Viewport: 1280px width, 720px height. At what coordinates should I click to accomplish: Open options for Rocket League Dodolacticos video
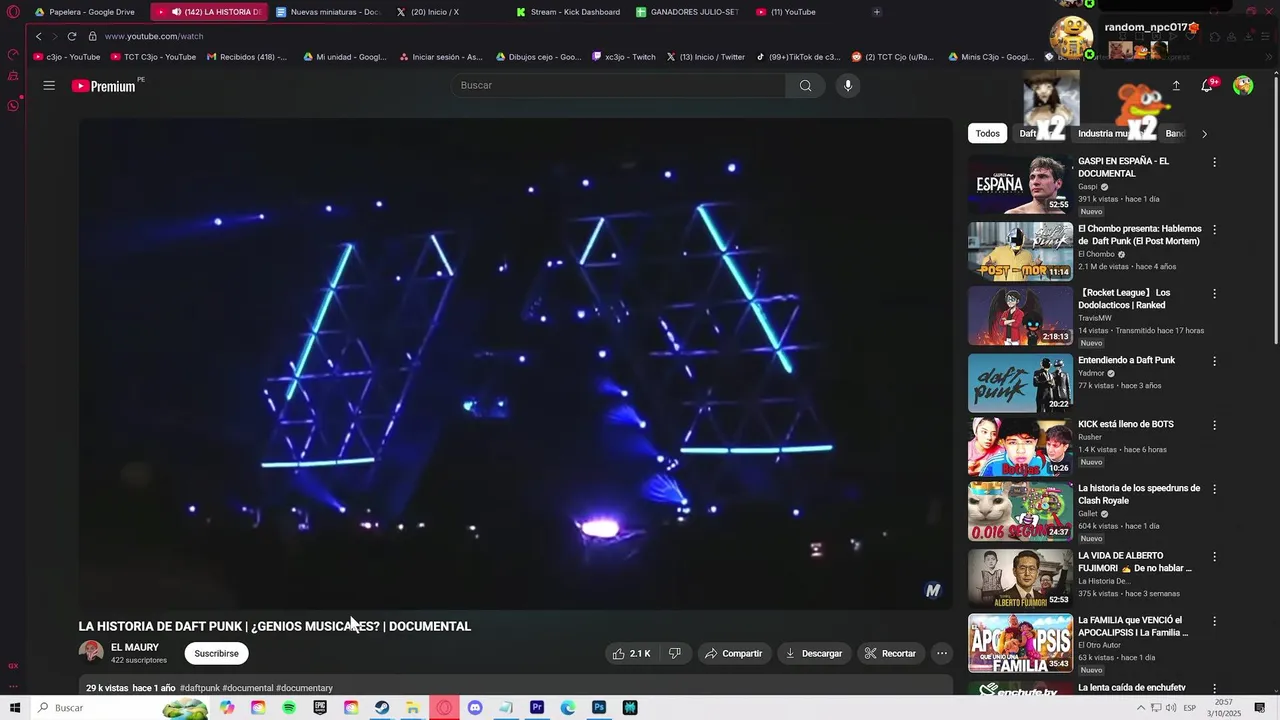click(x=1215, y=294)
